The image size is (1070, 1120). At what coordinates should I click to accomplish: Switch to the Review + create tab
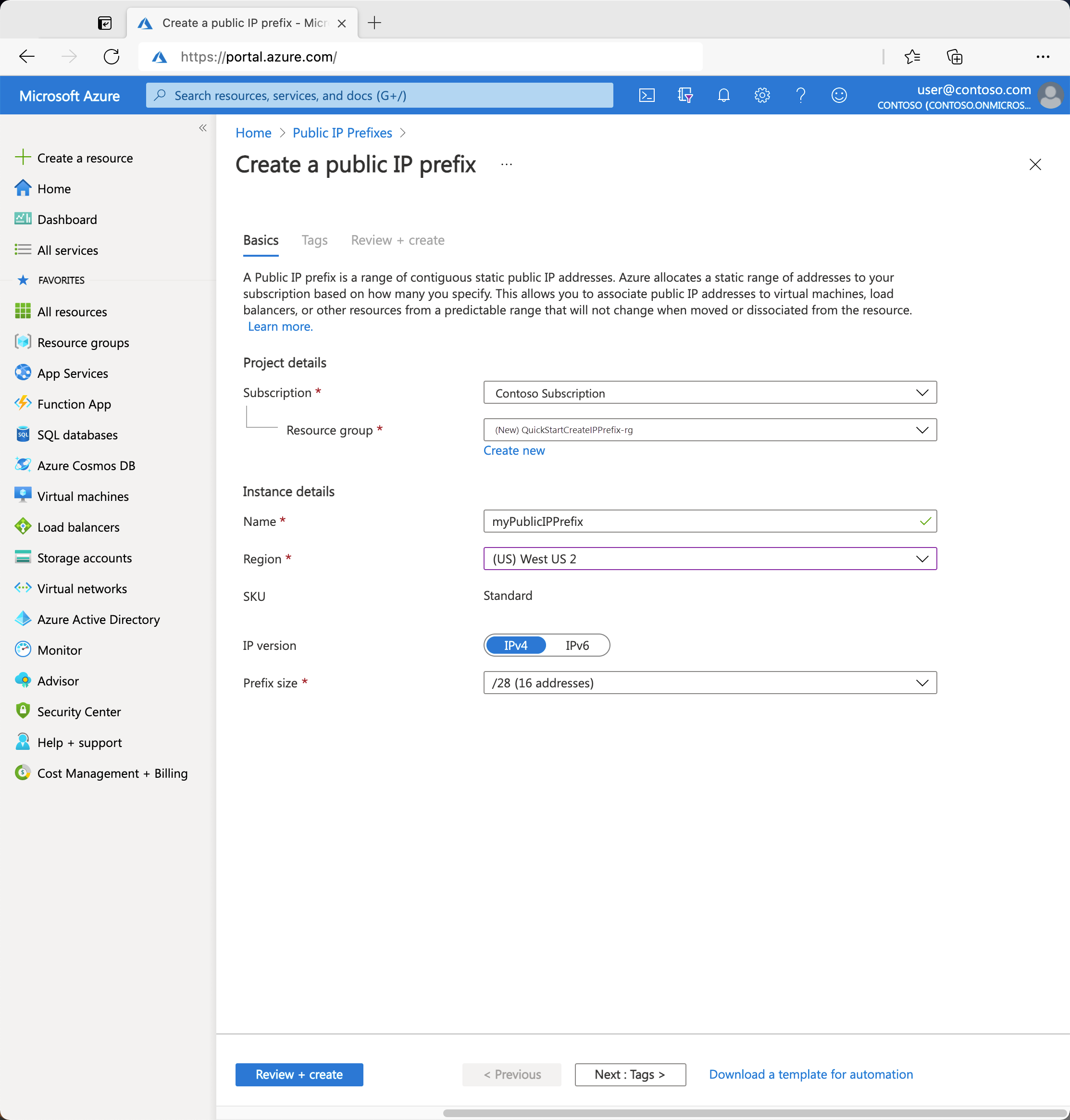pyautogui.click(x=397, y=240)
